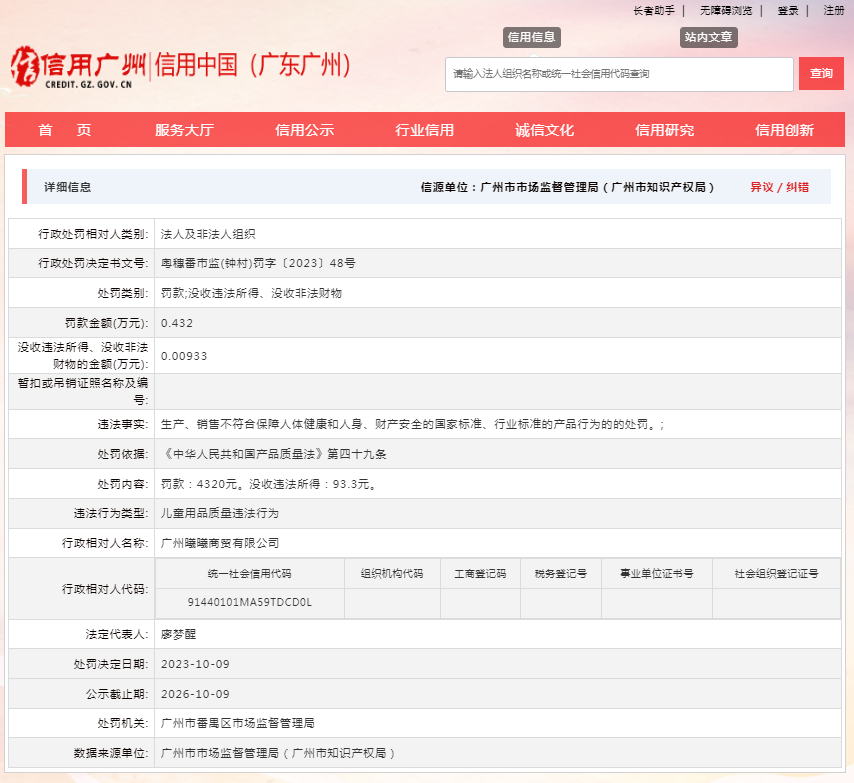
Task: Open 长者助手 link at top
Action: [654, 10]
